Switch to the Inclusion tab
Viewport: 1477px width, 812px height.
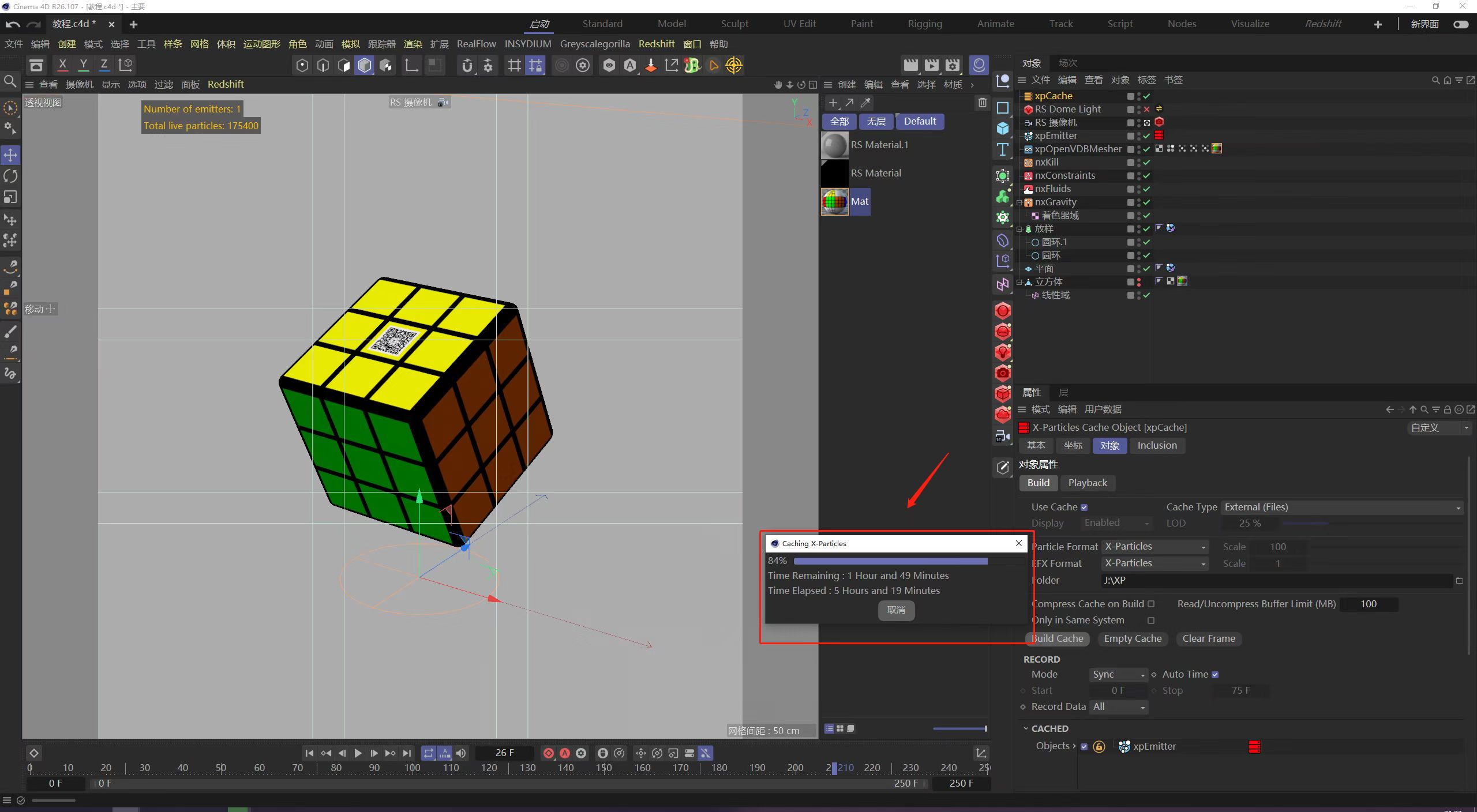(1157, 445)
